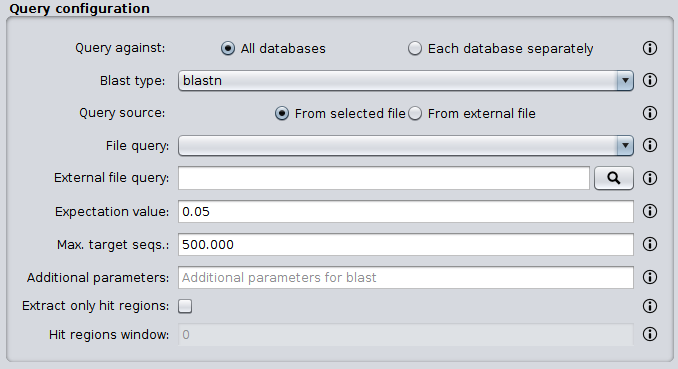
Task: Click the Expectation value field showing 0.05
Action: (x=406, y=211)
